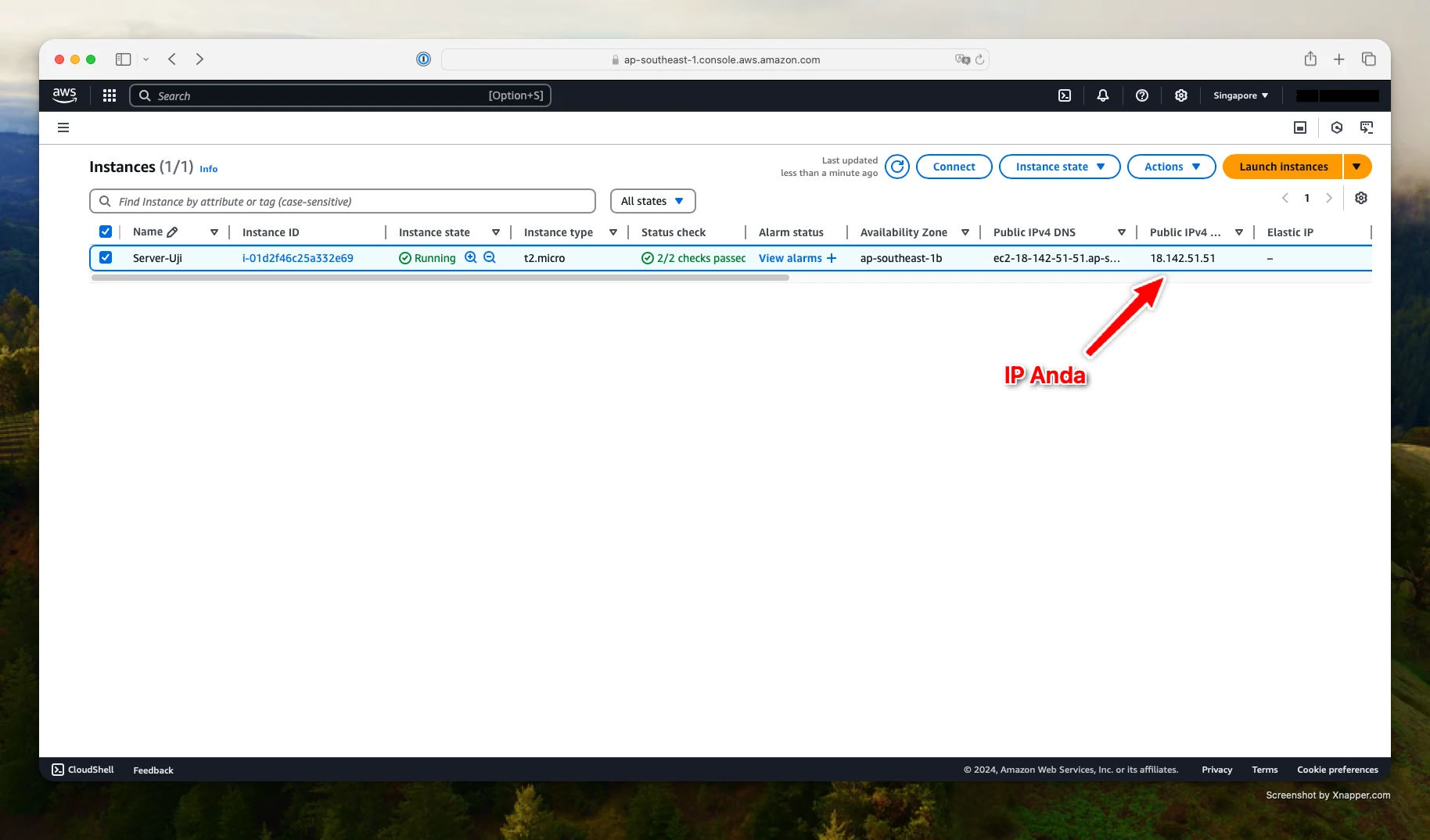Open table preferences gear icon
This screenshot has height=840, width=1430.
[x=1361, y=198]
